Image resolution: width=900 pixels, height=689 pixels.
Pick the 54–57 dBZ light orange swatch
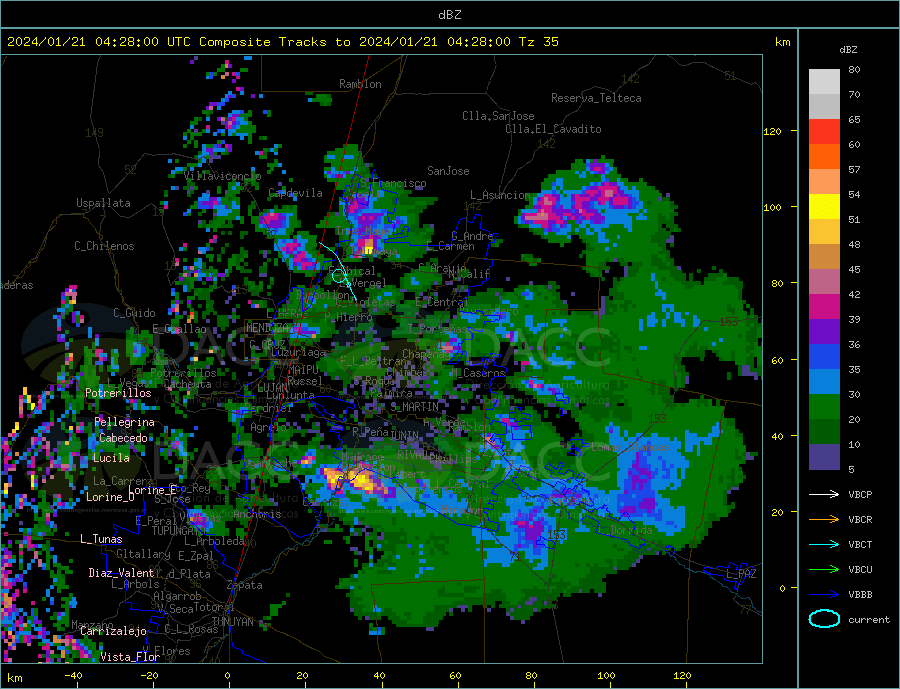[824, 181]
